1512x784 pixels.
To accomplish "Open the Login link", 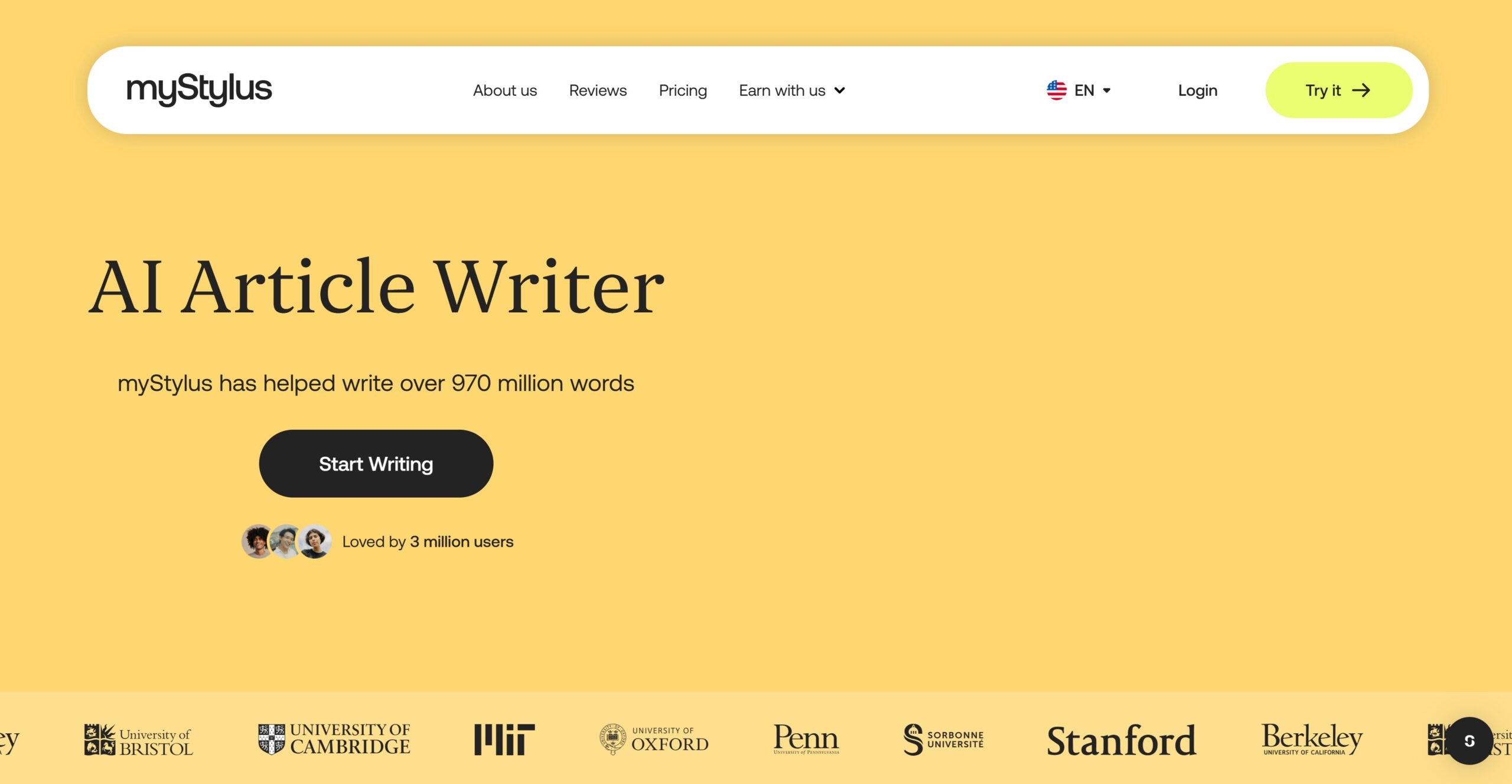I will point(1197,90).
